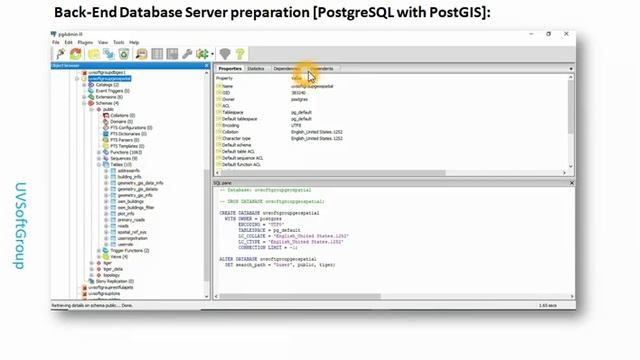Open the Edit menu
Screen dimensions: 640x360
[x=68, y=42]
